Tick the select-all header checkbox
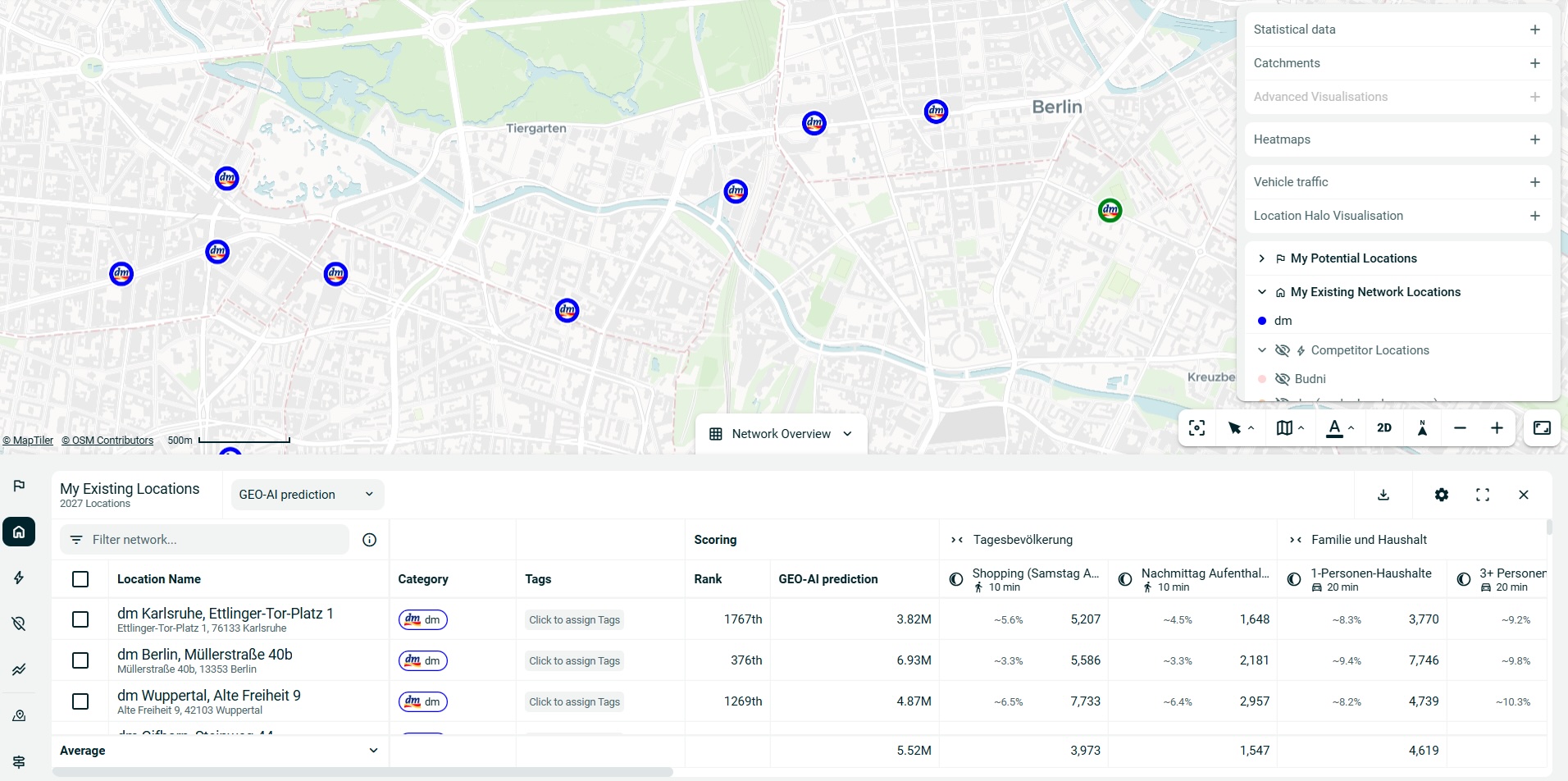The width and height of the screenshot is (1568, 781). tap(80, 579)
